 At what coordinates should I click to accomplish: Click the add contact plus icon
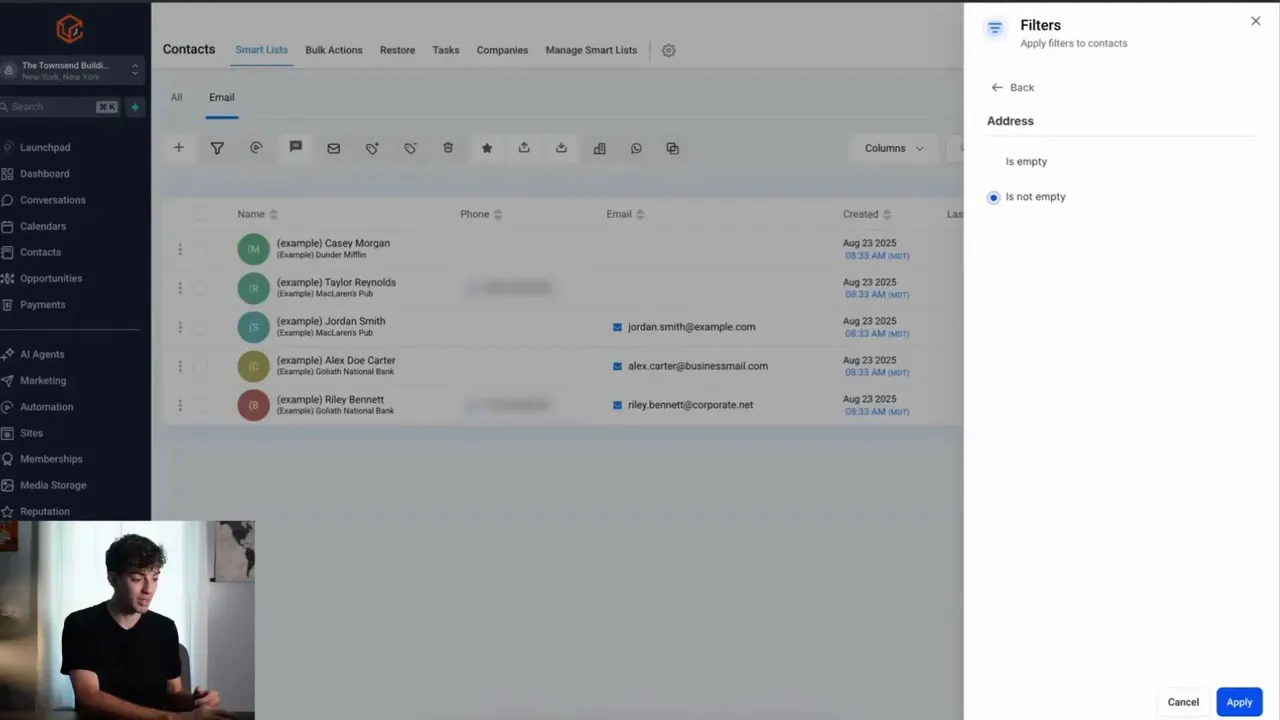179,148
